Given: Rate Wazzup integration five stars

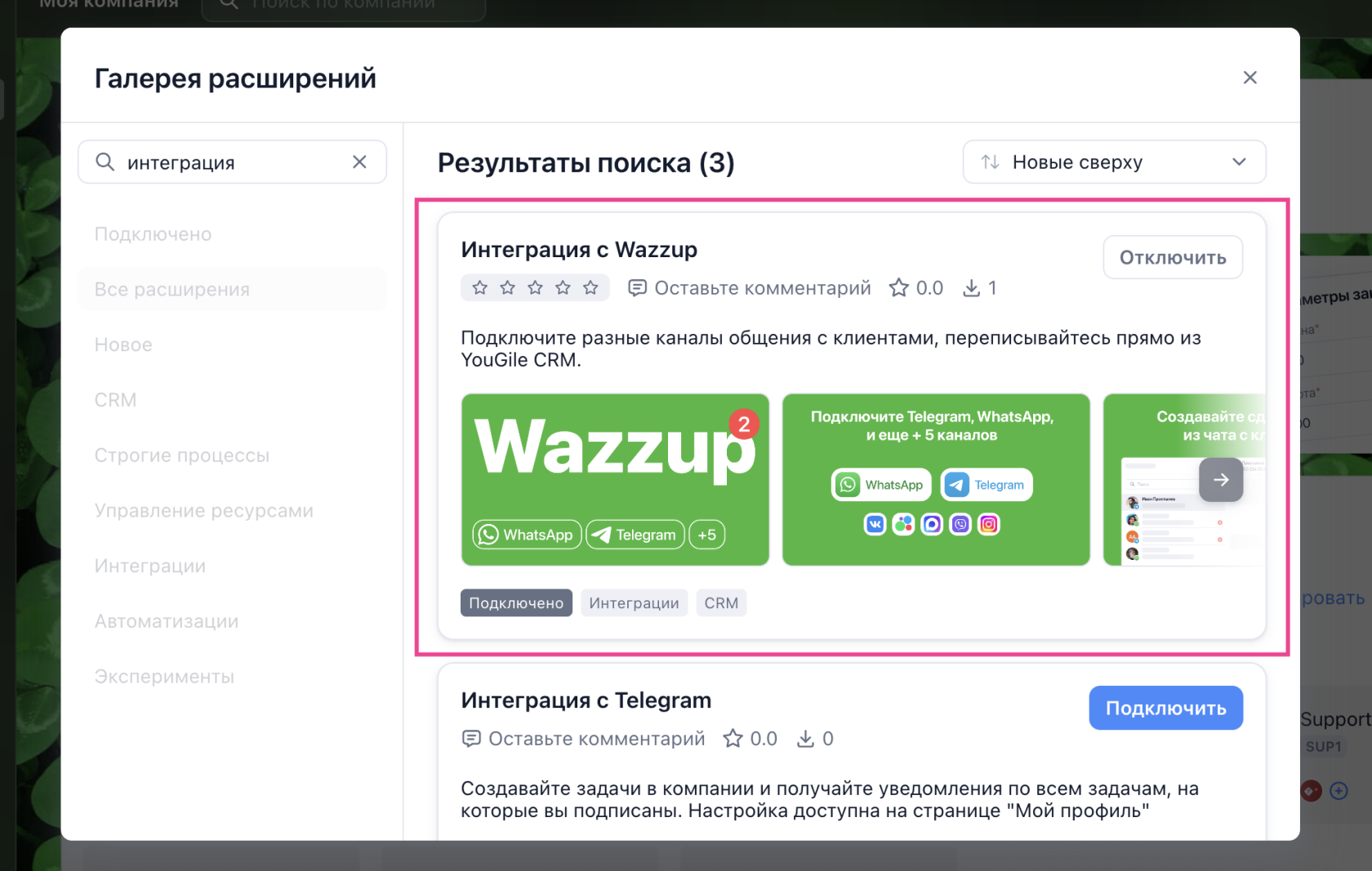Looking at the screenshot, I should point(590,288).
